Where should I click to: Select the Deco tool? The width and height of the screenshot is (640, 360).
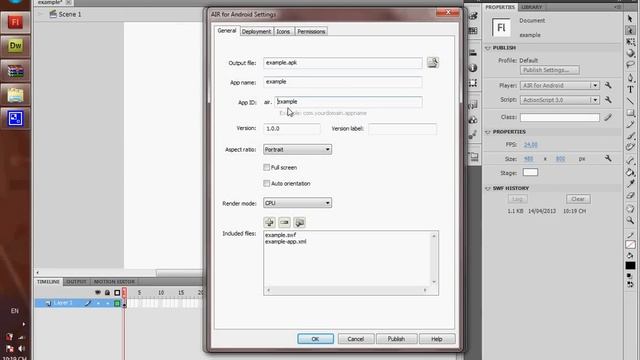click(630, 147)
